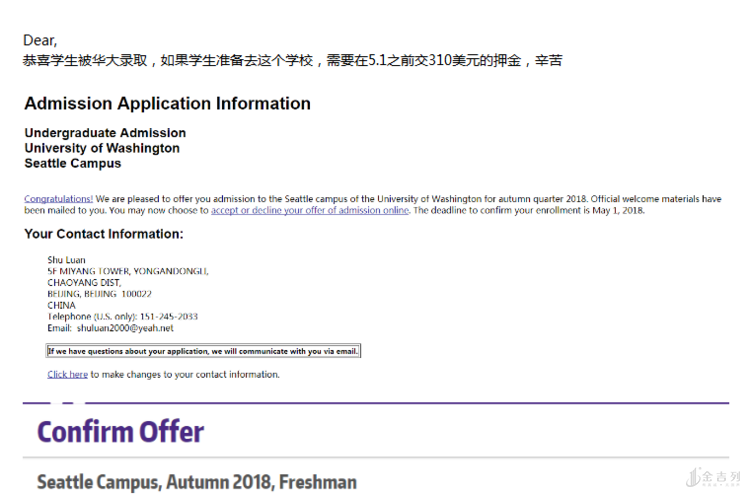This screenshot has width=750, height=497.
Task: Click the Undergraduate Admission line
Action: (105, 133)
